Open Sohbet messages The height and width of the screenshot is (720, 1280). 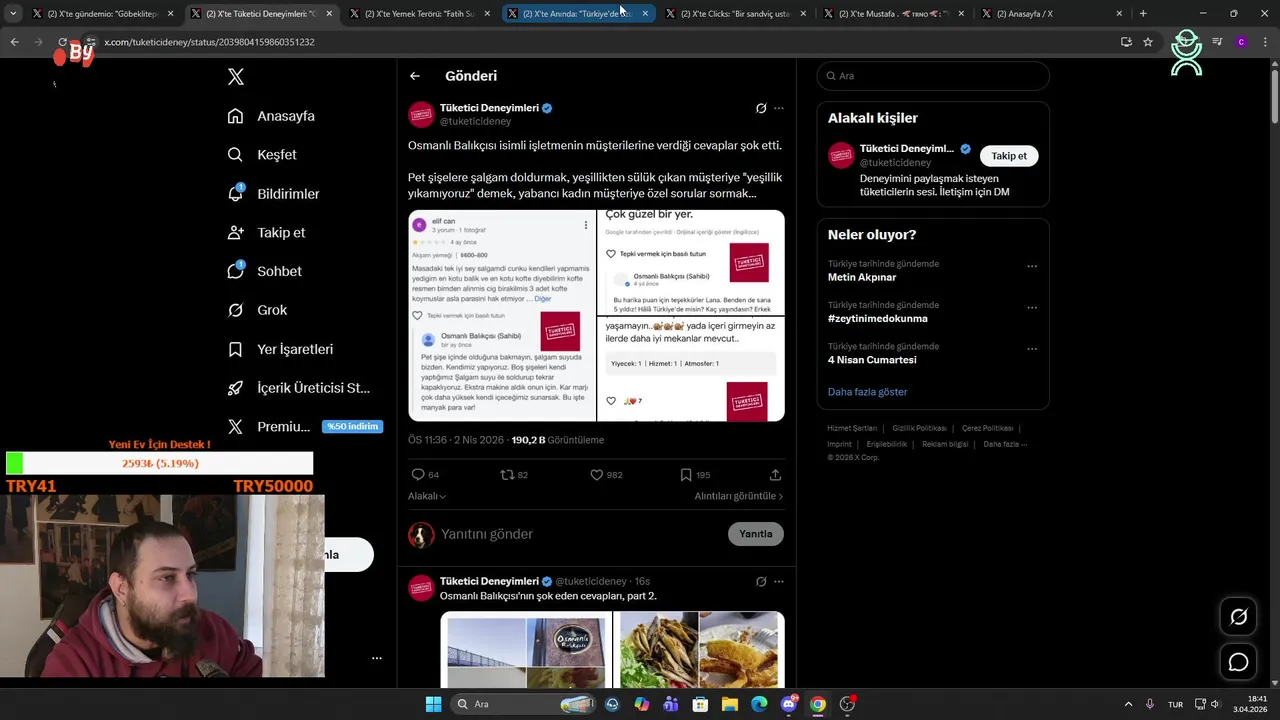click(264, 271)
